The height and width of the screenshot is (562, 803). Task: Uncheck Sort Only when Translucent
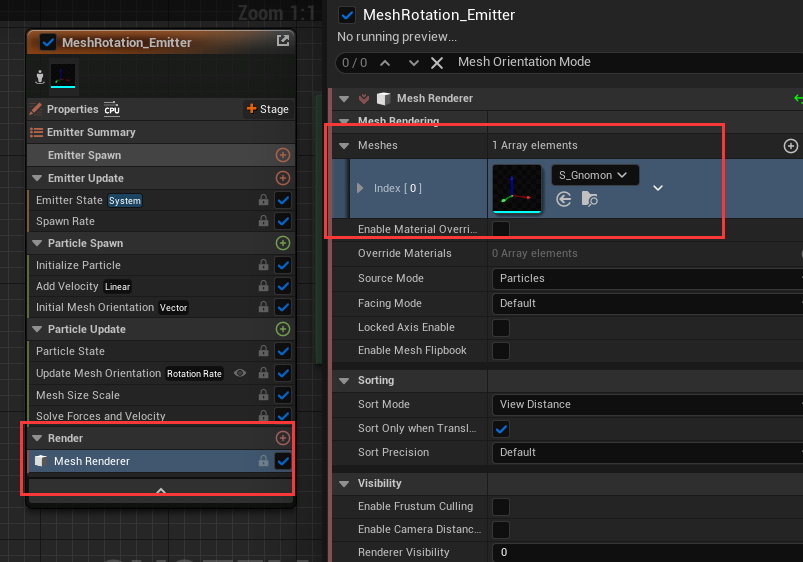[501, 429]
